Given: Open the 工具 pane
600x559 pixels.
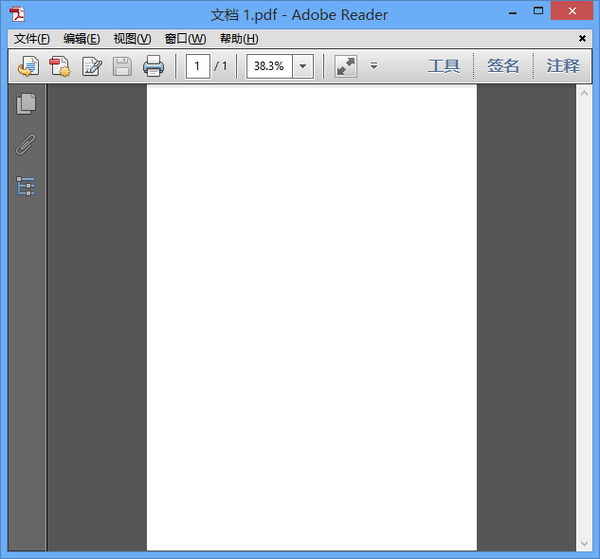Looking at the screenshot, I should click(x=443, y=66).
